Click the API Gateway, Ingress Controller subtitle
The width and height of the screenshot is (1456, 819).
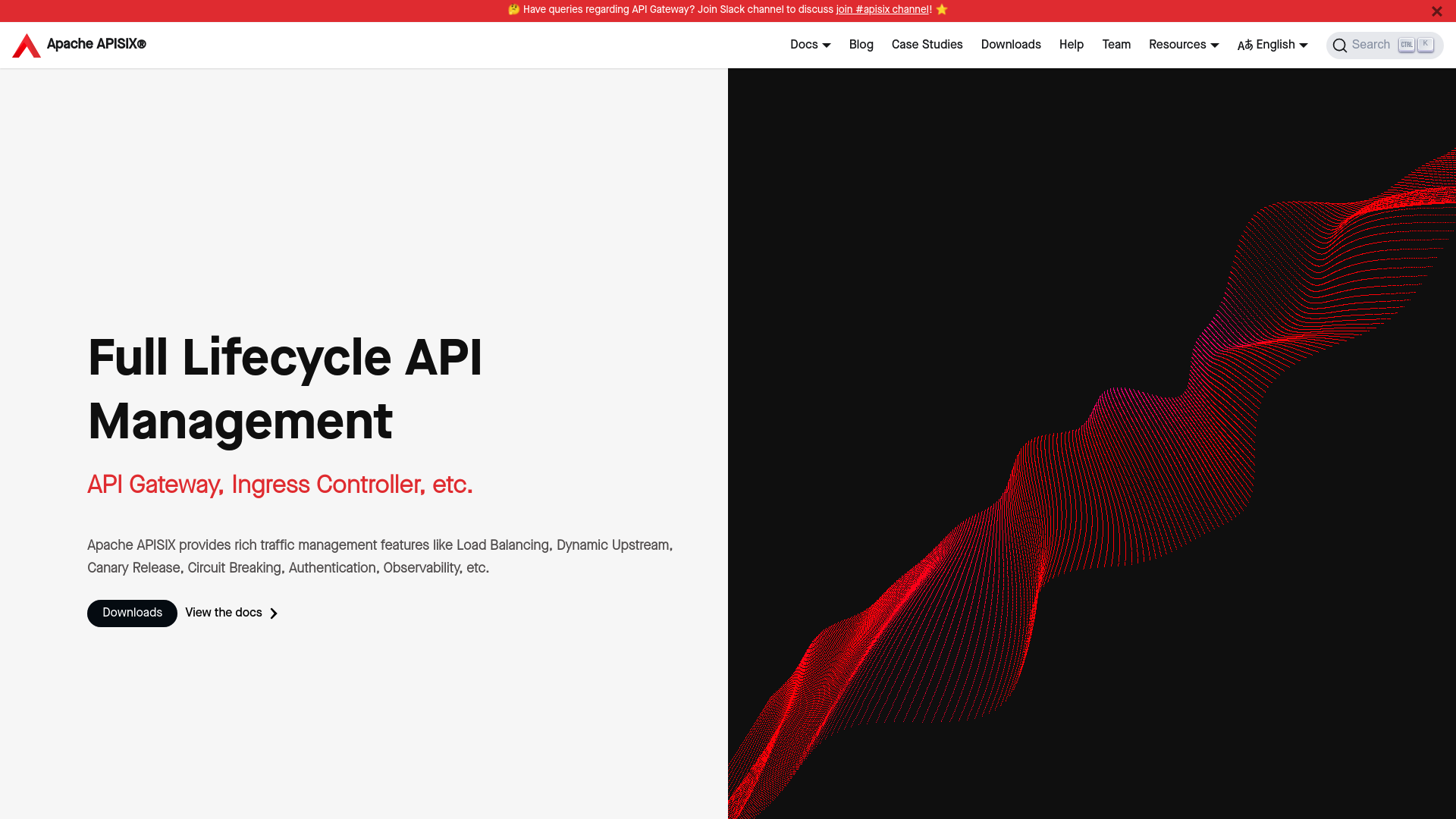[x=280, y=485]
